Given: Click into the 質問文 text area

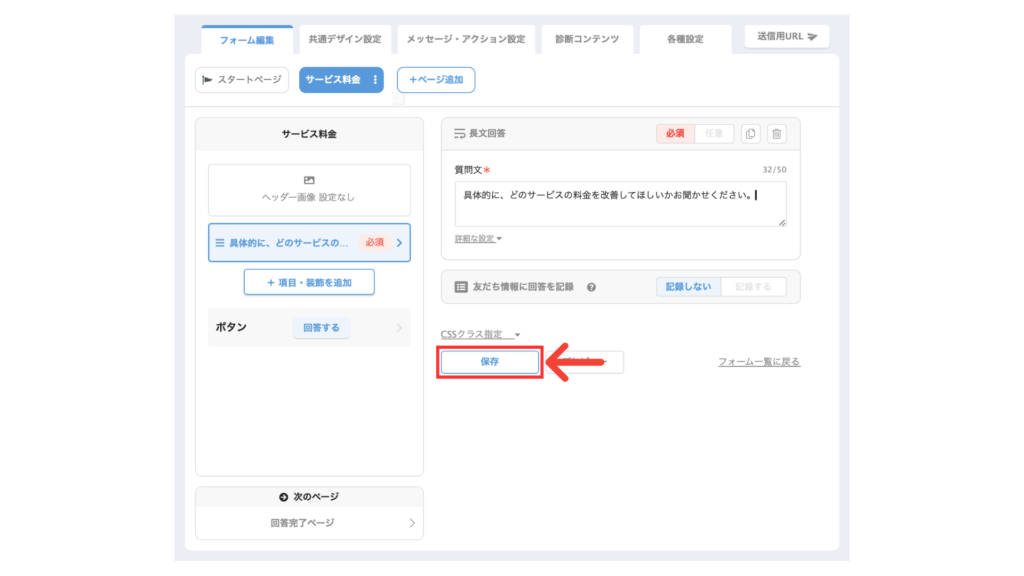Looking at the screenshot, I should click(620, 203).
